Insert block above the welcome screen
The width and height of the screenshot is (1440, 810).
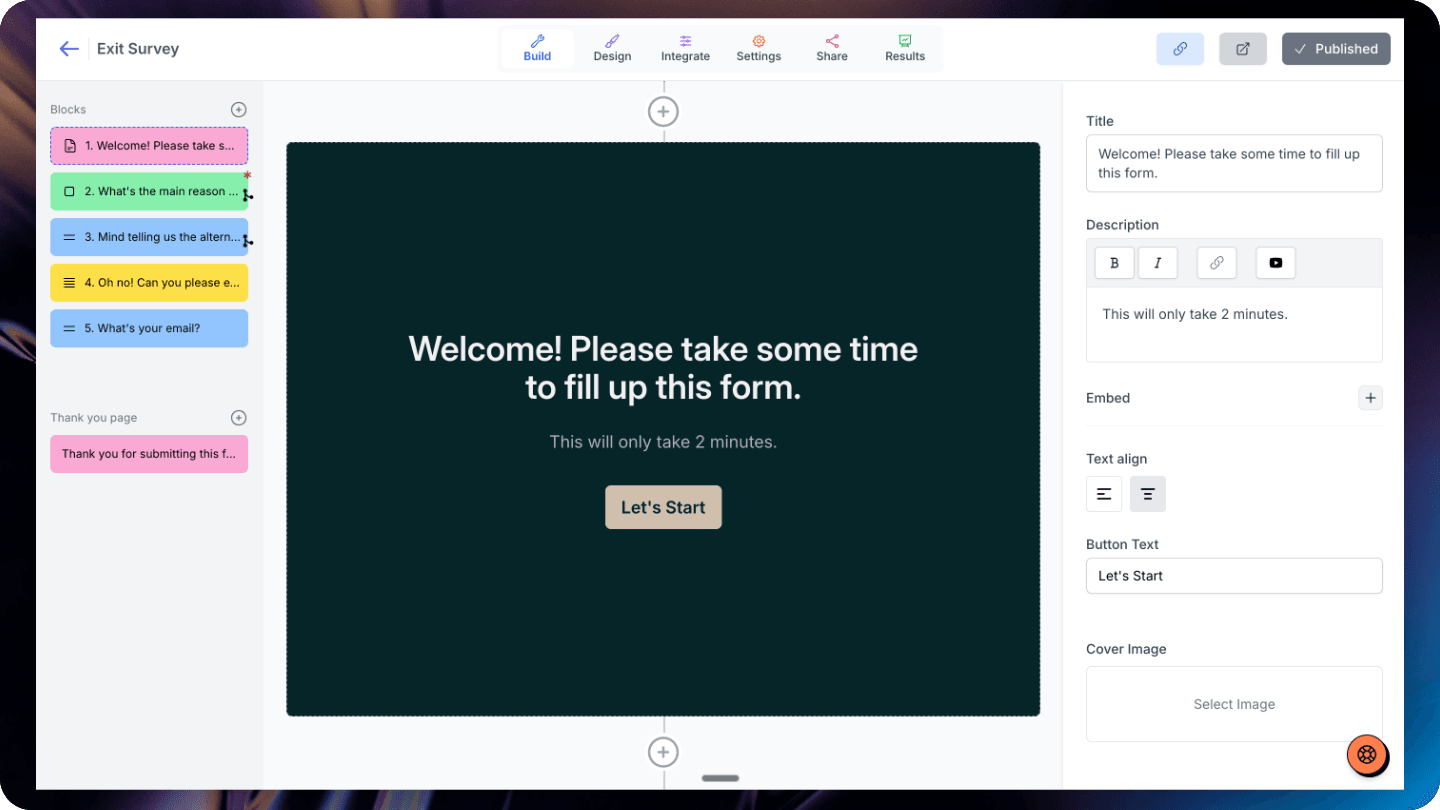tap(663, 112)
